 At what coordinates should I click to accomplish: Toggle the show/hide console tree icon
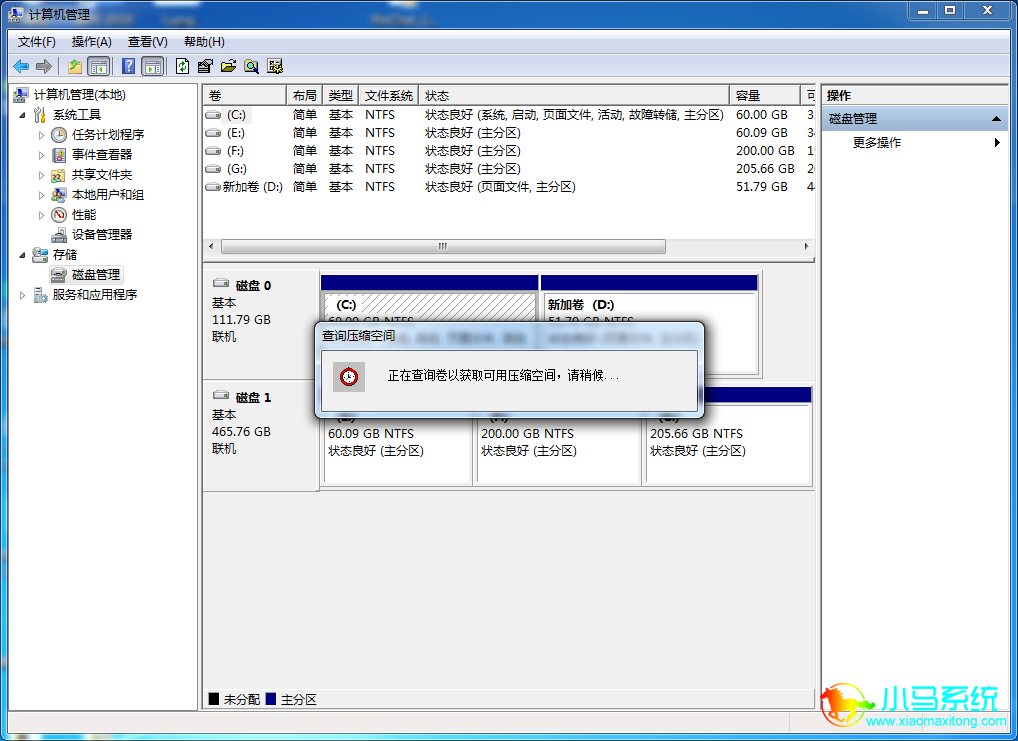(x=98, y=66)
